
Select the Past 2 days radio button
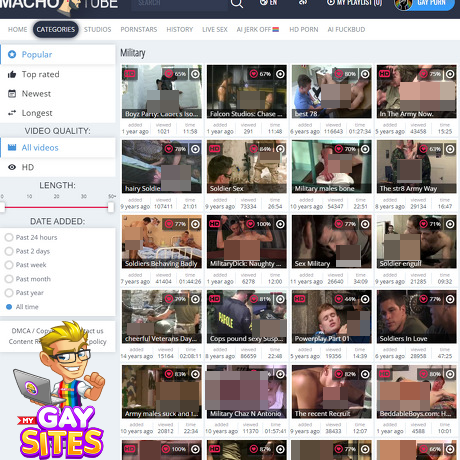point(9,251)
